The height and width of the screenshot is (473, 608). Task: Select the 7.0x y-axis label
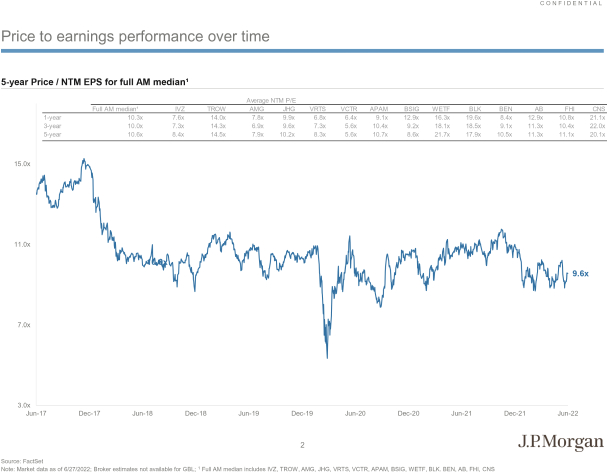(x=24, y=325)
